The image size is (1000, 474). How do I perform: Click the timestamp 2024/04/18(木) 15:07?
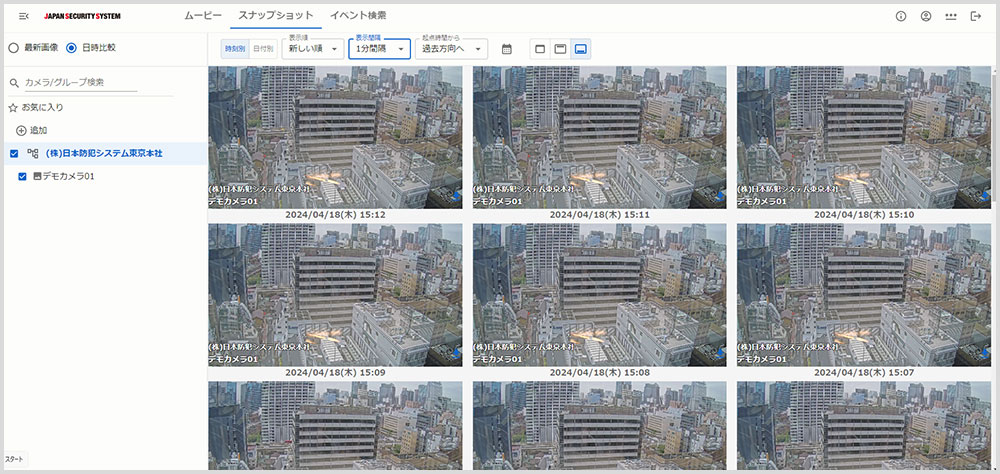[x=864, y=372]
